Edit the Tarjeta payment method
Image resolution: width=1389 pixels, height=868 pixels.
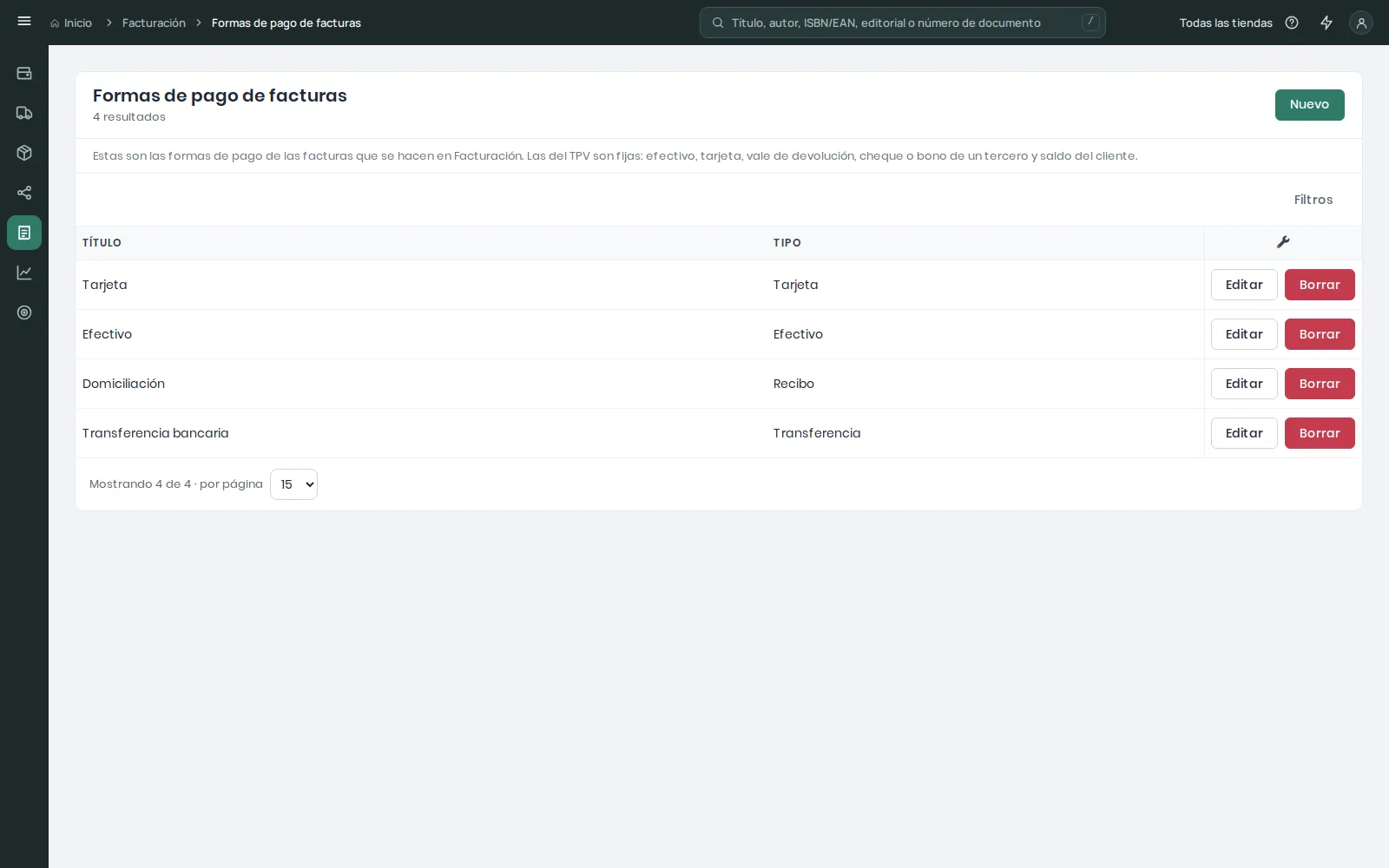coord(1244,285)
